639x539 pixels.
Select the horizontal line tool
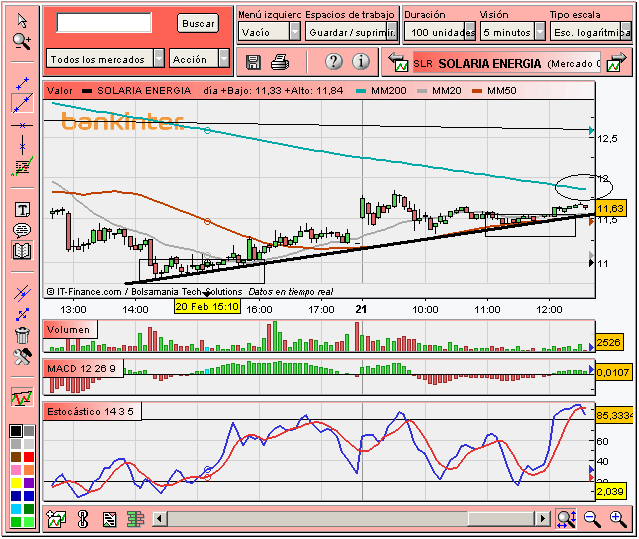(22, 125)
